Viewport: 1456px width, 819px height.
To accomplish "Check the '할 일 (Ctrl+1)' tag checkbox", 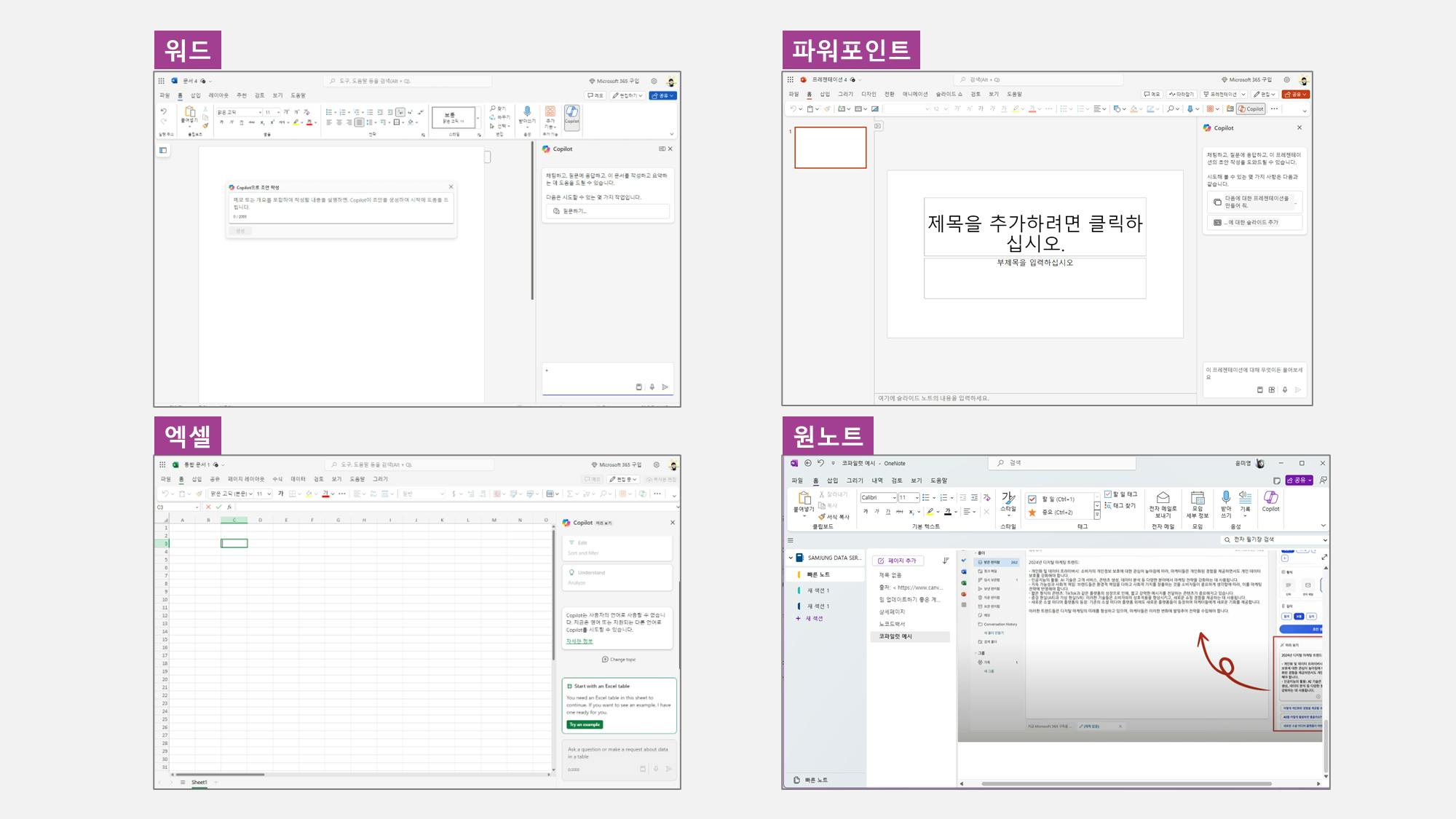I will point(1032,499).
